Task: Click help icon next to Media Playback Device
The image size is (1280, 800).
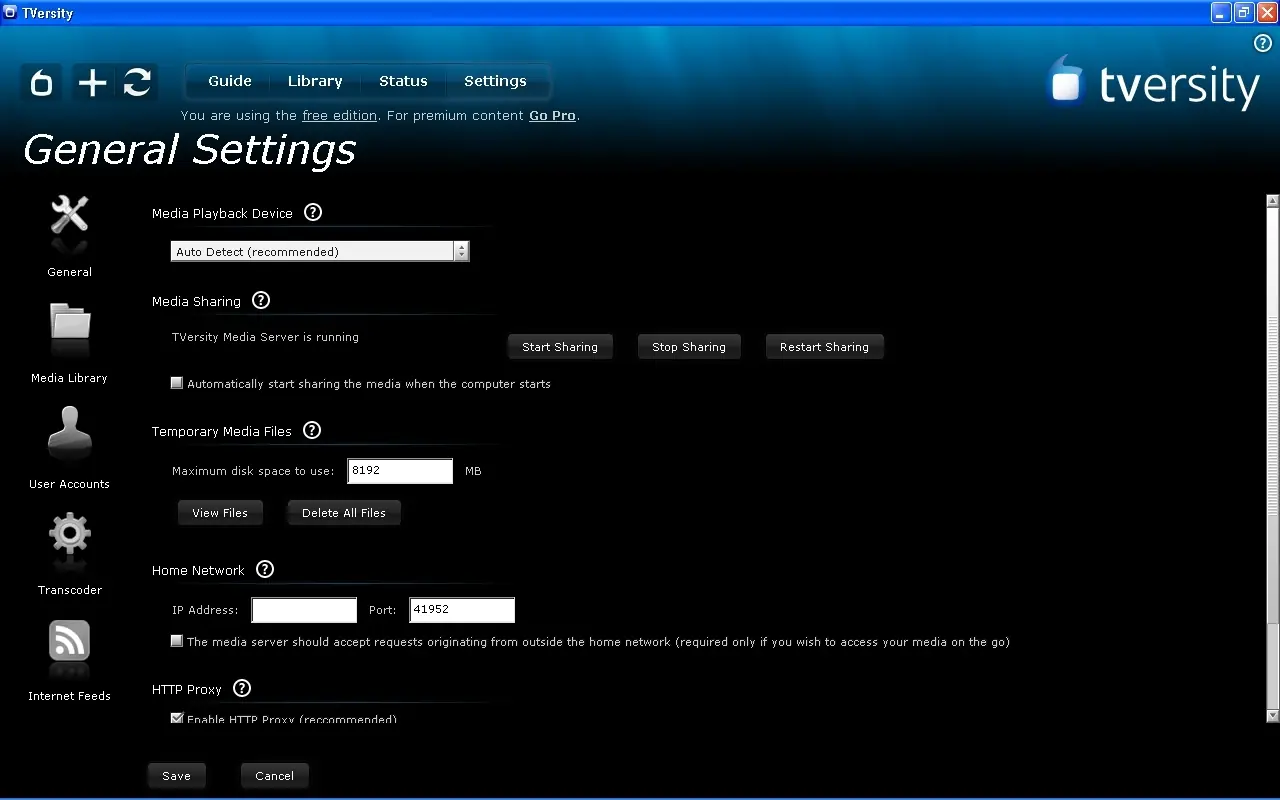Action: [x=313, y=212]
